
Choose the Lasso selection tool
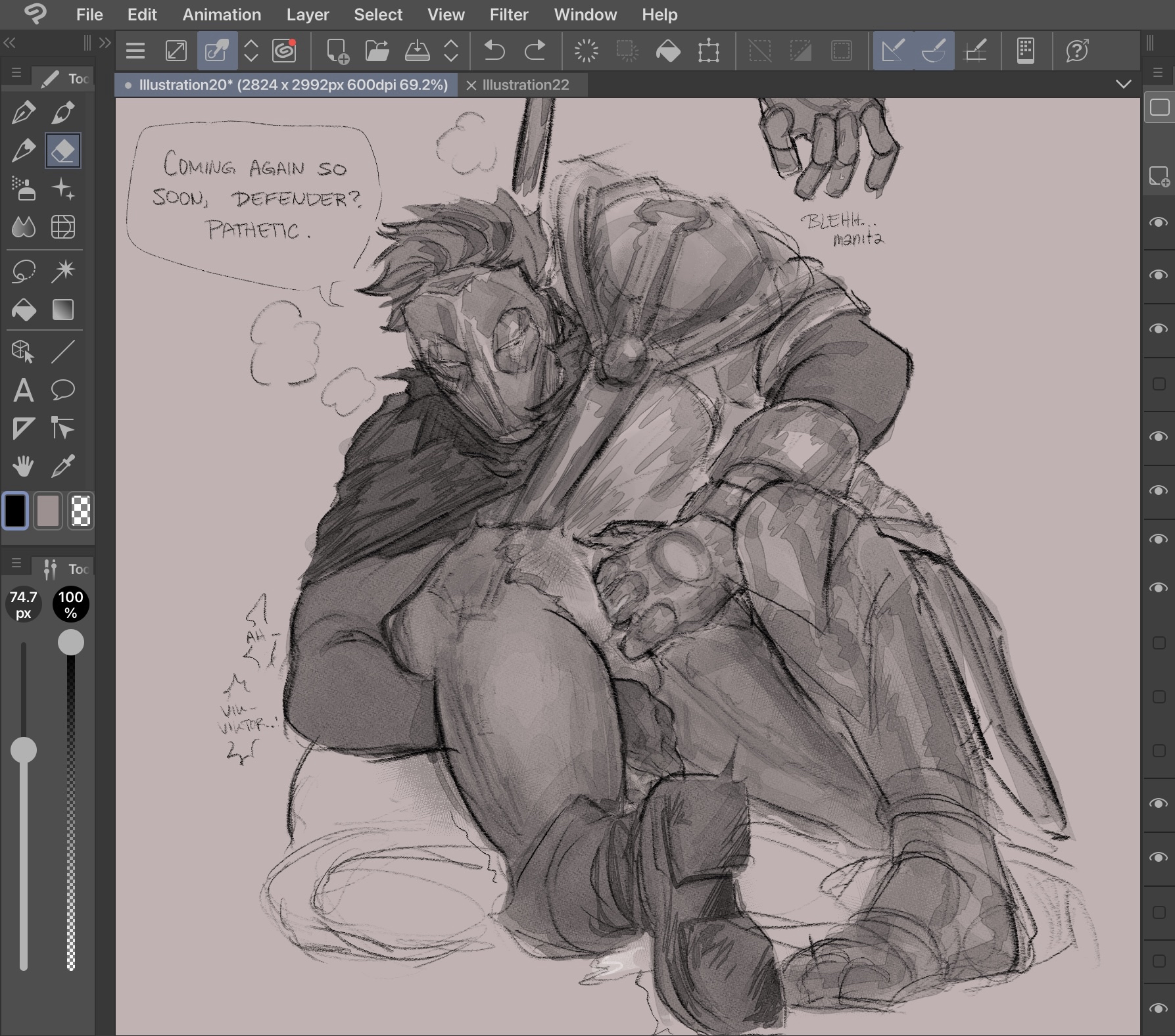(24, 271)
